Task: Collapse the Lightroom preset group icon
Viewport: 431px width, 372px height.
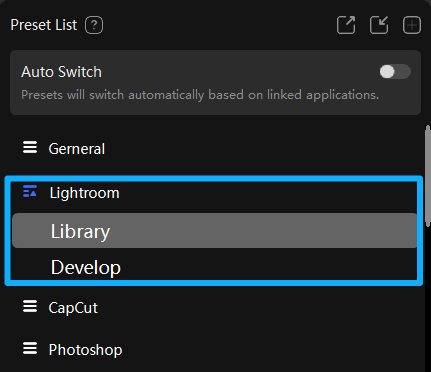Action: (x=30, y=192)
